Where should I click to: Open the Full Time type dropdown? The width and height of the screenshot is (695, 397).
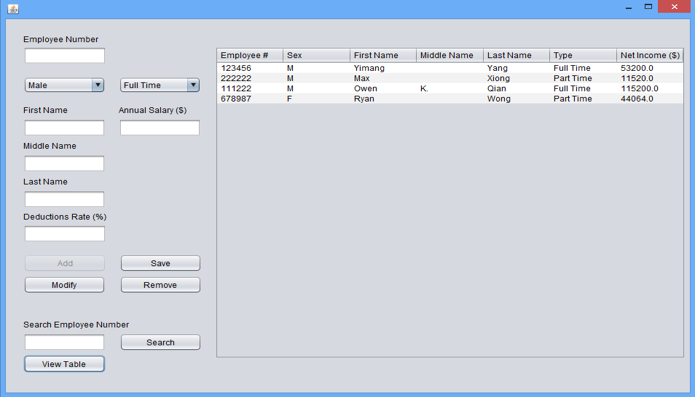click(160, 85)
